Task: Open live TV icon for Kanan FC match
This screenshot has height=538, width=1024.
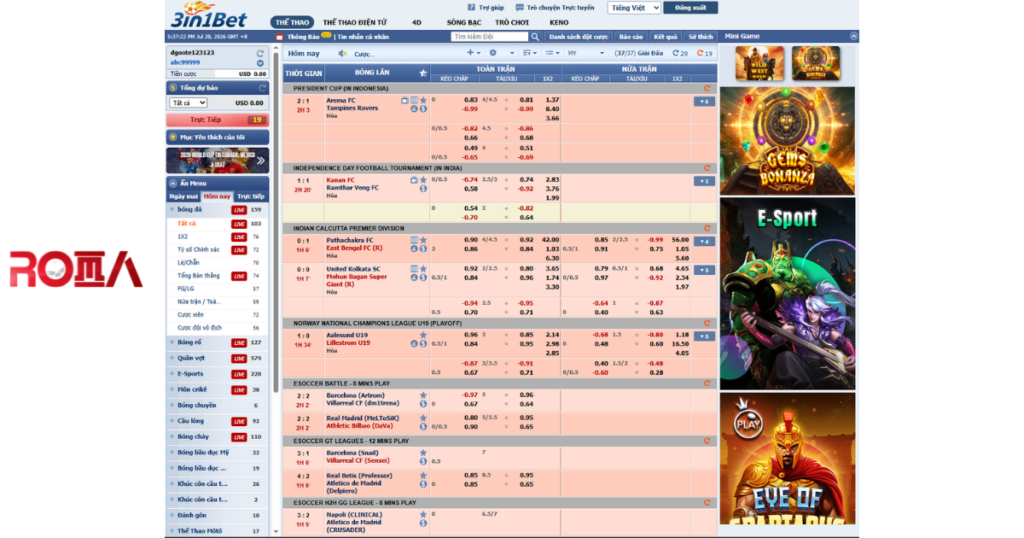Action: [x=414, y=180]
